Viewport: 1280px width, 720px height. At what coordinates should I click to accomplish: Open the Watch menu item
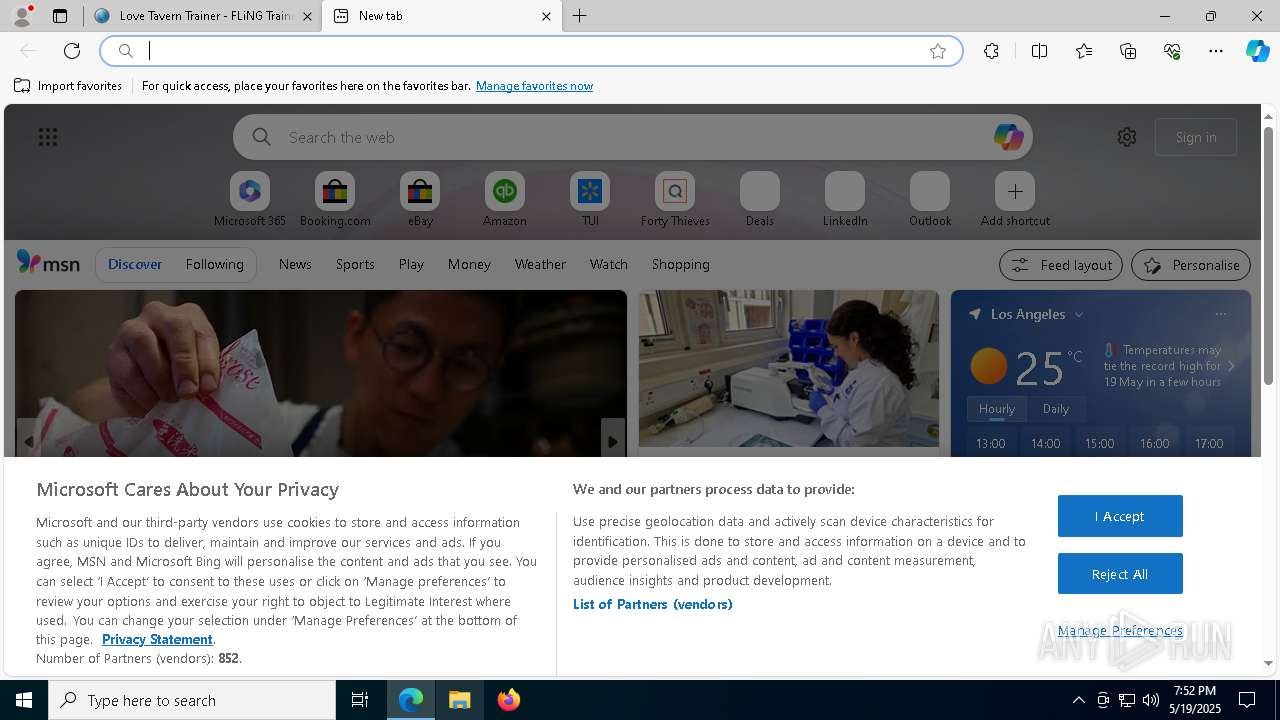coord(609,264)
